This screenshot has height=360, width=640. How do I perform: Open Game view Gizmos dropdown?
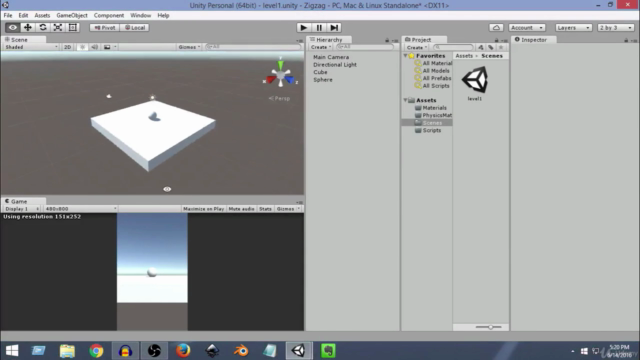click(288, 209)
